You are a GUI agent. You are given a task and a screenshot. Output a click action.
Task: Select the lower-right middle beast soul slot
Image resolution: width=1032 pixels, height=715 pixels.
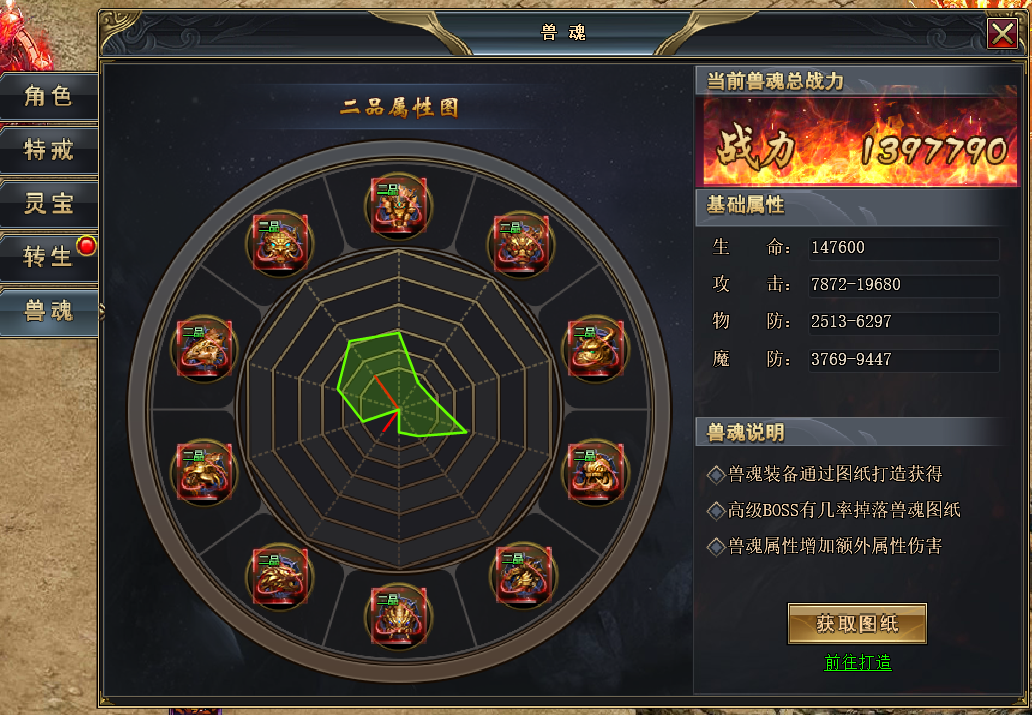click(x=596, y=471)
